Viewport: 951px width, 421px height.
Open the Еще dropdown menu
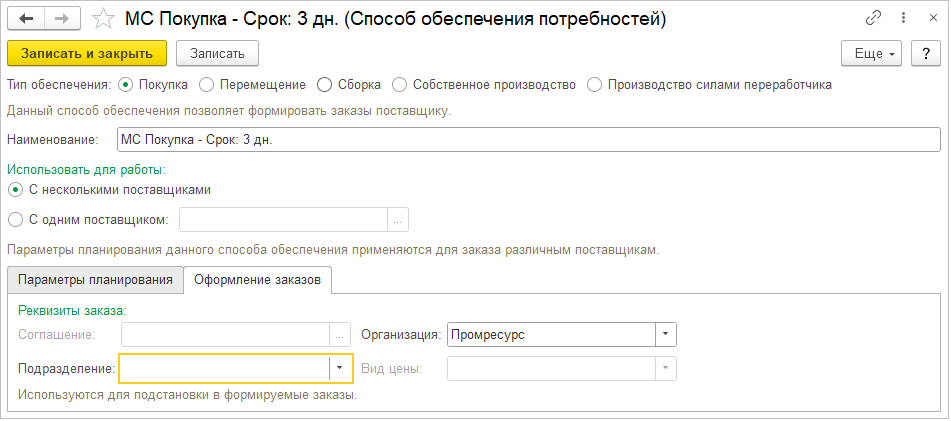pyautogui.click(x=873, y=53)
